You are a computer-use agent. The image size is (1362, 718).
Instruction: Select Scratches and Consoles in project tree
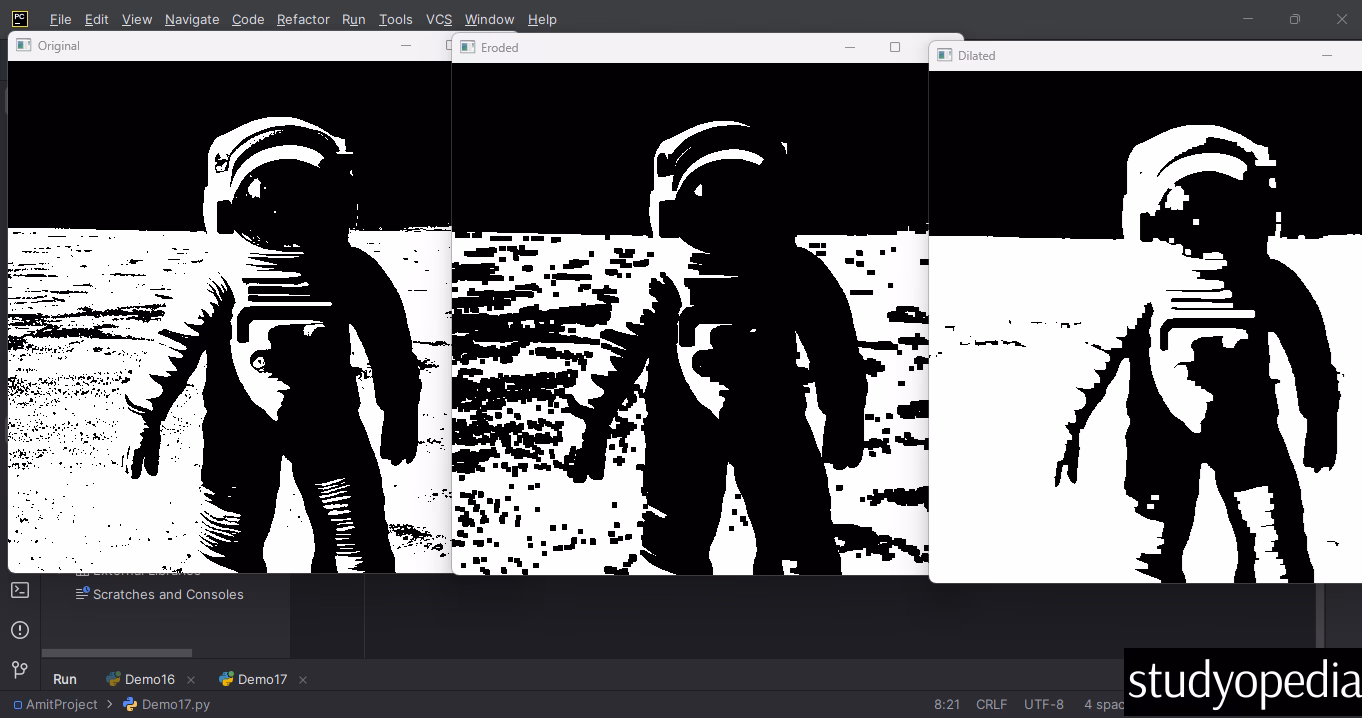pos(168,594)
